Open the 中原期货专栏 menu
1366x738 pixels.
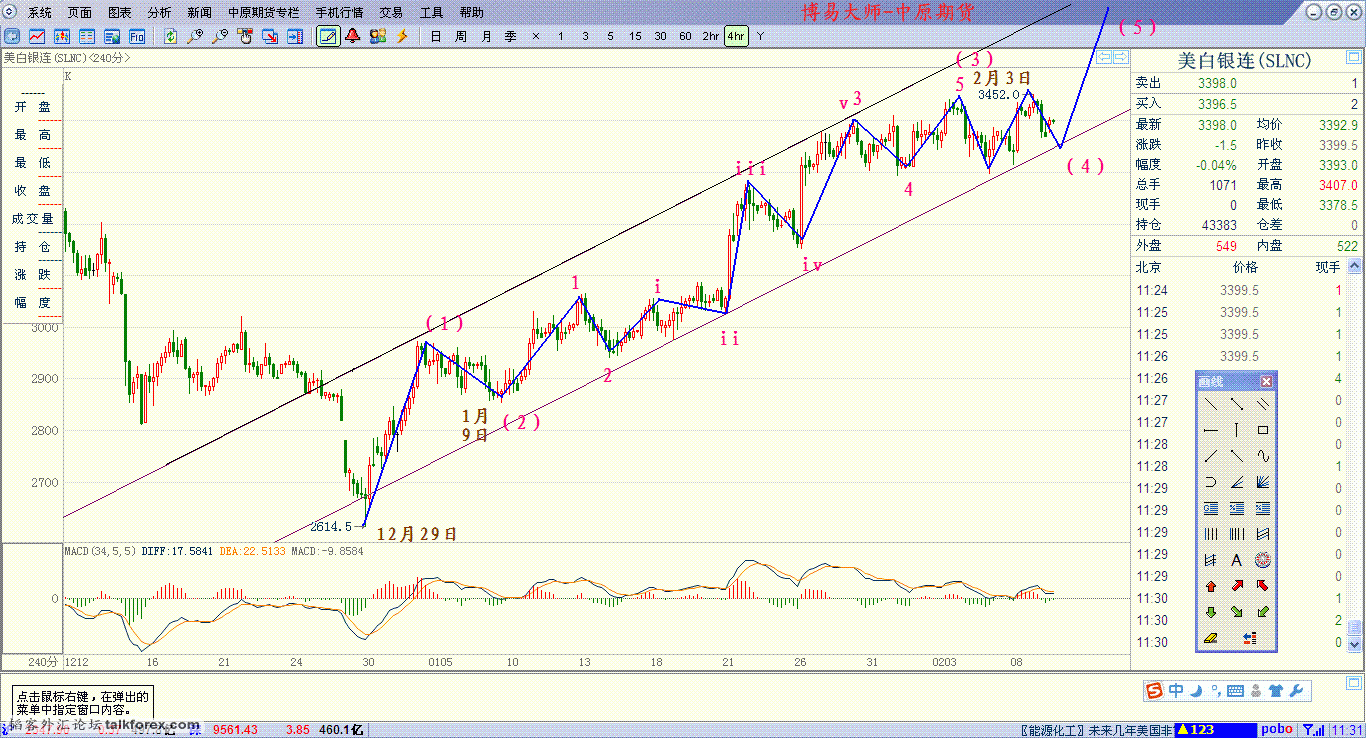point(263,13)
